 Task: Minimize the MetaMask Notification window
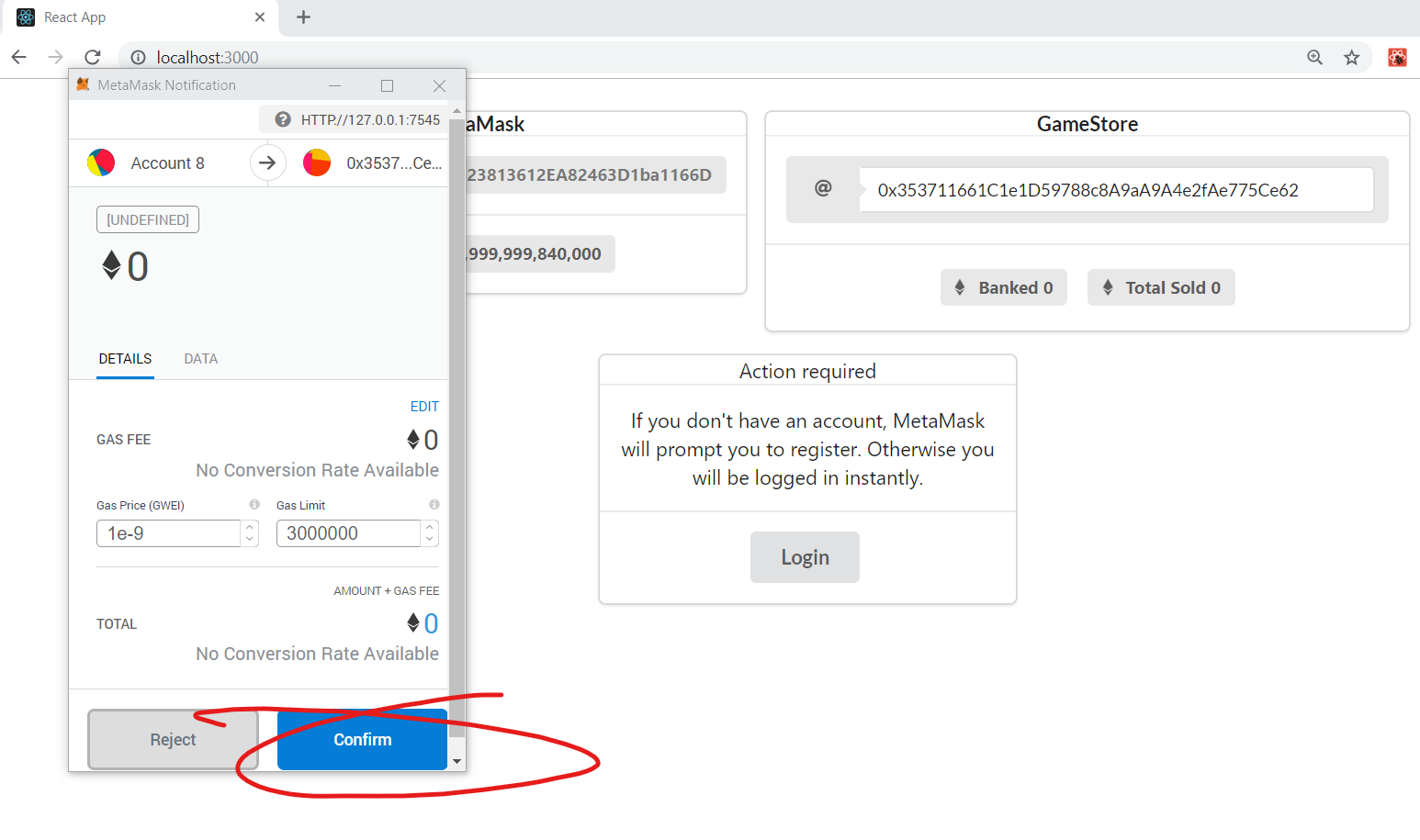pos(334,85)
